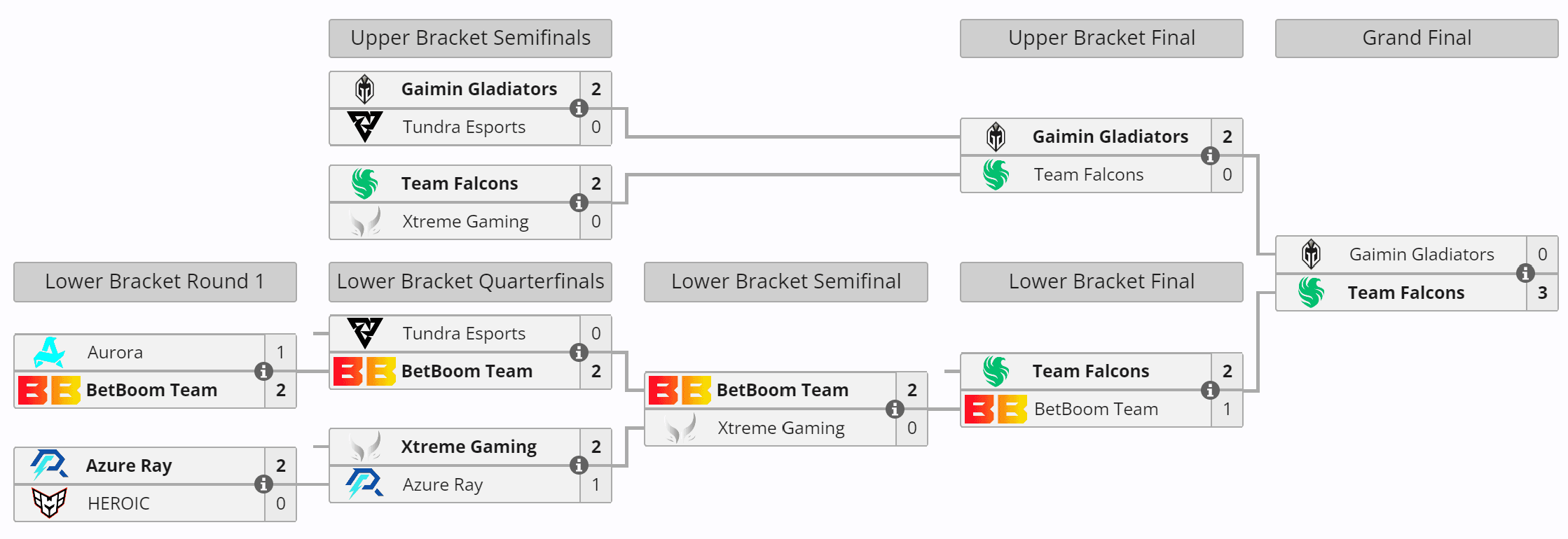Image resolution: width=1568 pixels, height=539 pixels.
Task: Click the Aurora team logo
Action: pos(50,353)
